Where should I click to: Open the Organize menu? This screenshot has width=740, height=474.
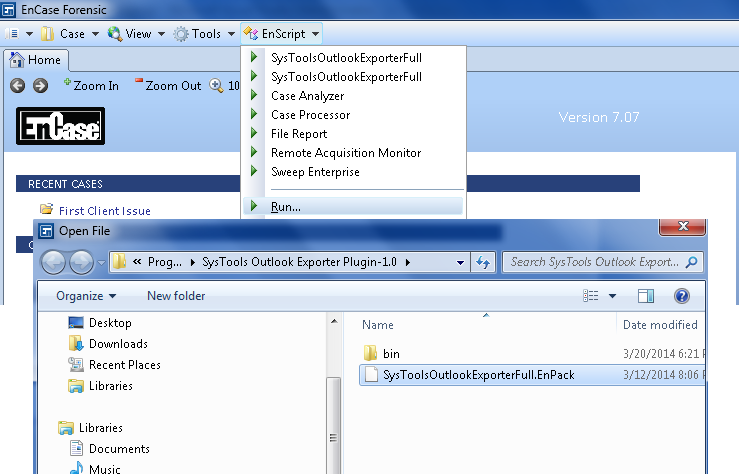(x=86, y=296)
